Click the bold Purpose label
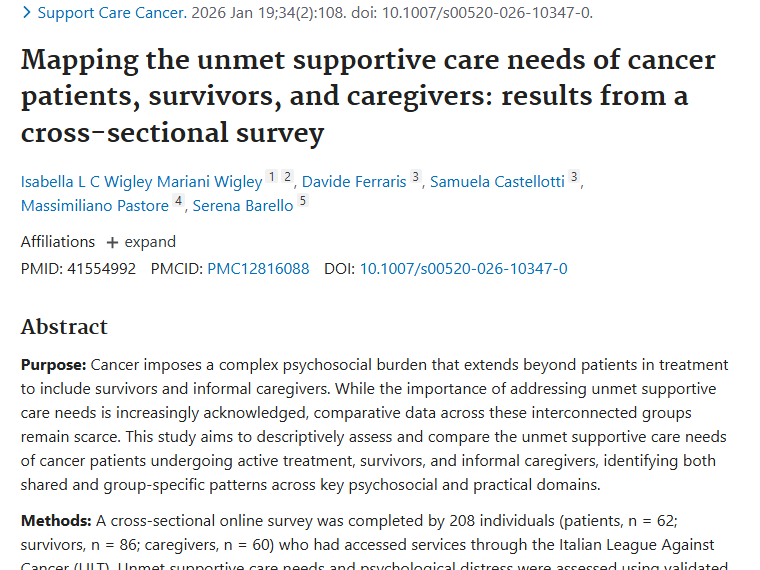 pos(53,365)
